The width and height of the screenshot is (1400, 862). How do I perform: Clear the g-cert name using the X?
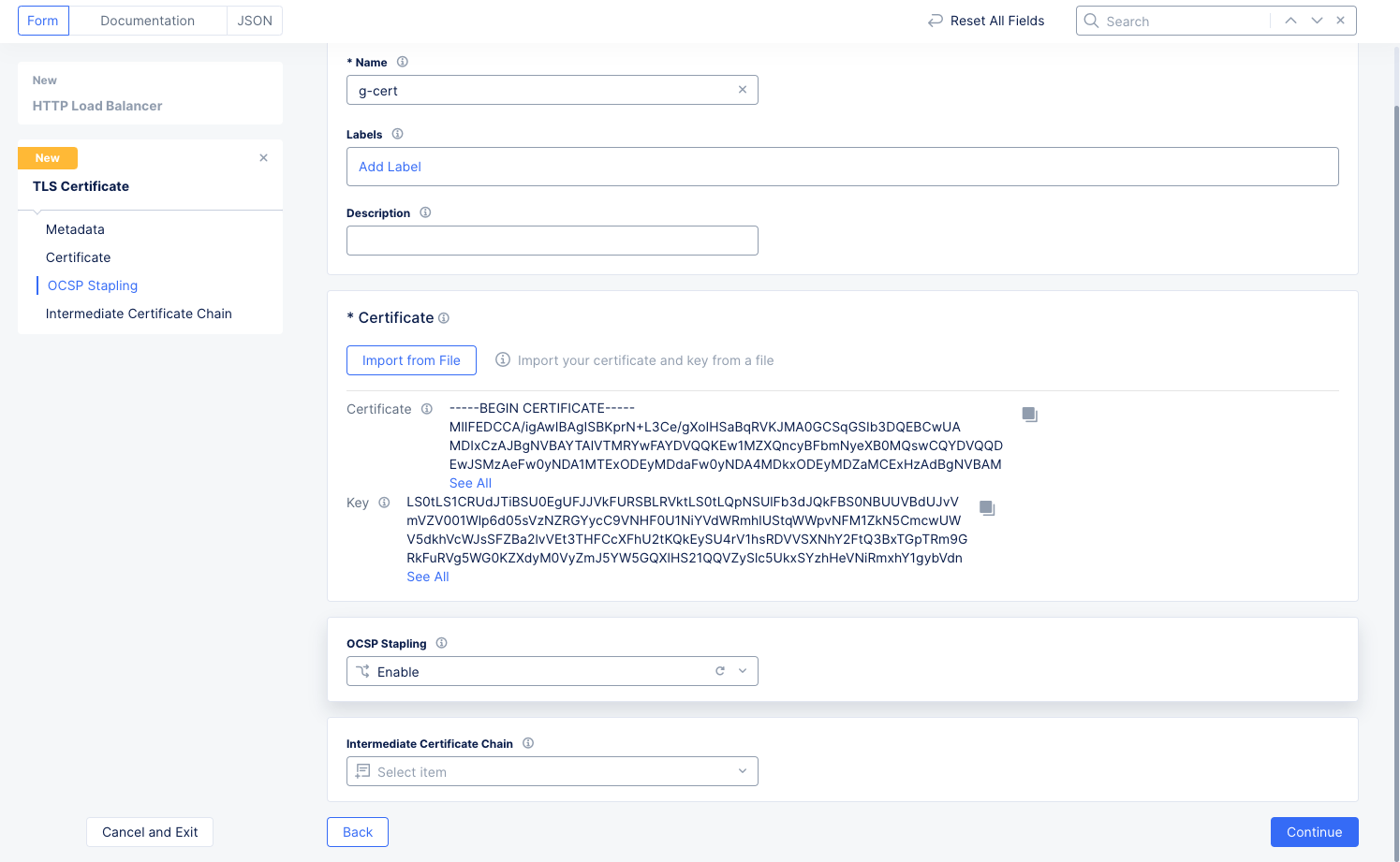(x=743, y=89)
